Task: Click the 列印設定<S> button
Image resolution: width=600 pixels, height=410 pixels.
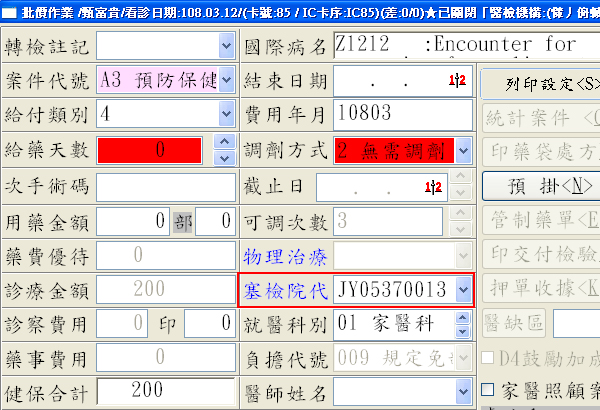Action: click(540, 80)
